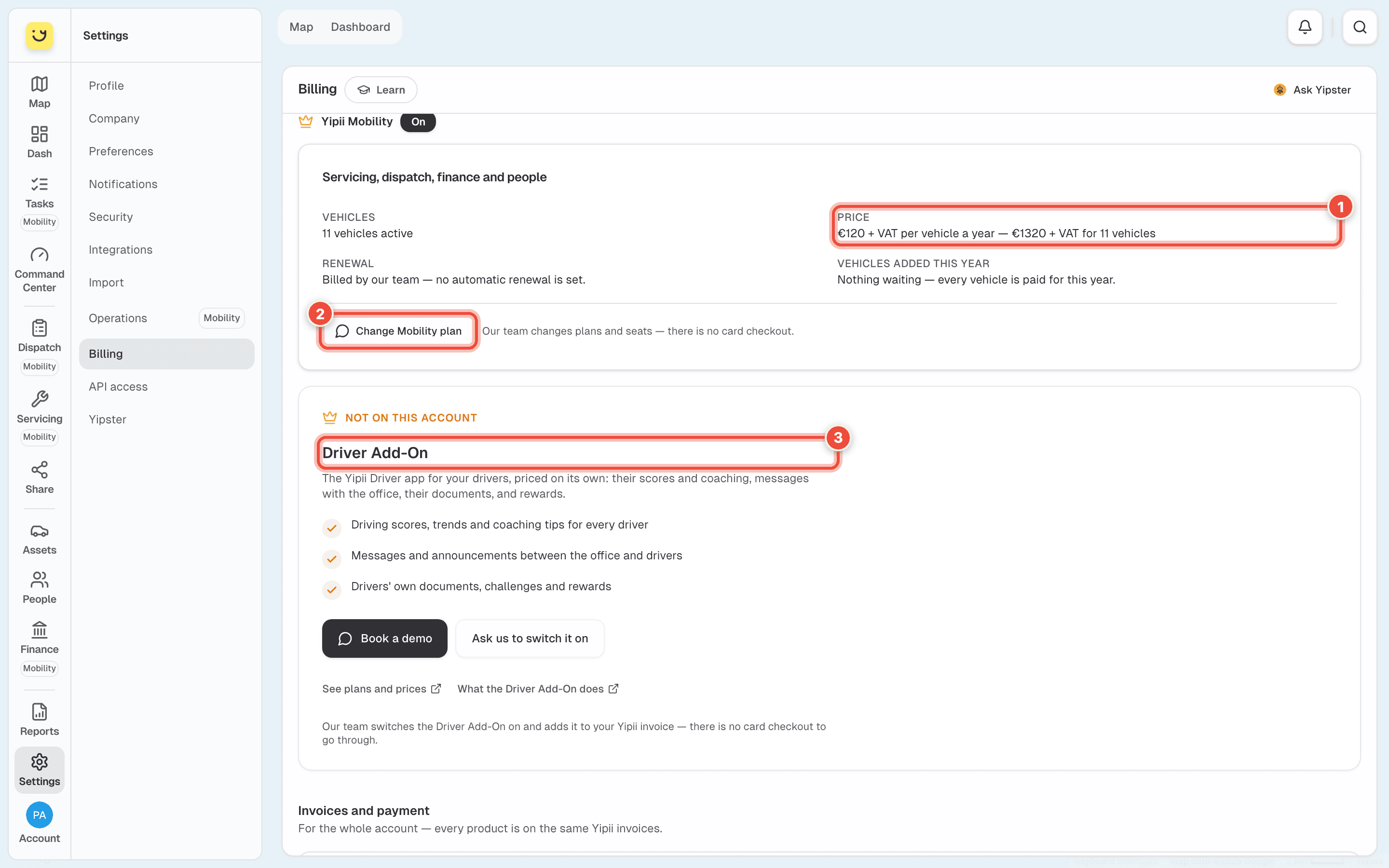
Task: Click Ask us to switch it on
Action: pos(530,638)
